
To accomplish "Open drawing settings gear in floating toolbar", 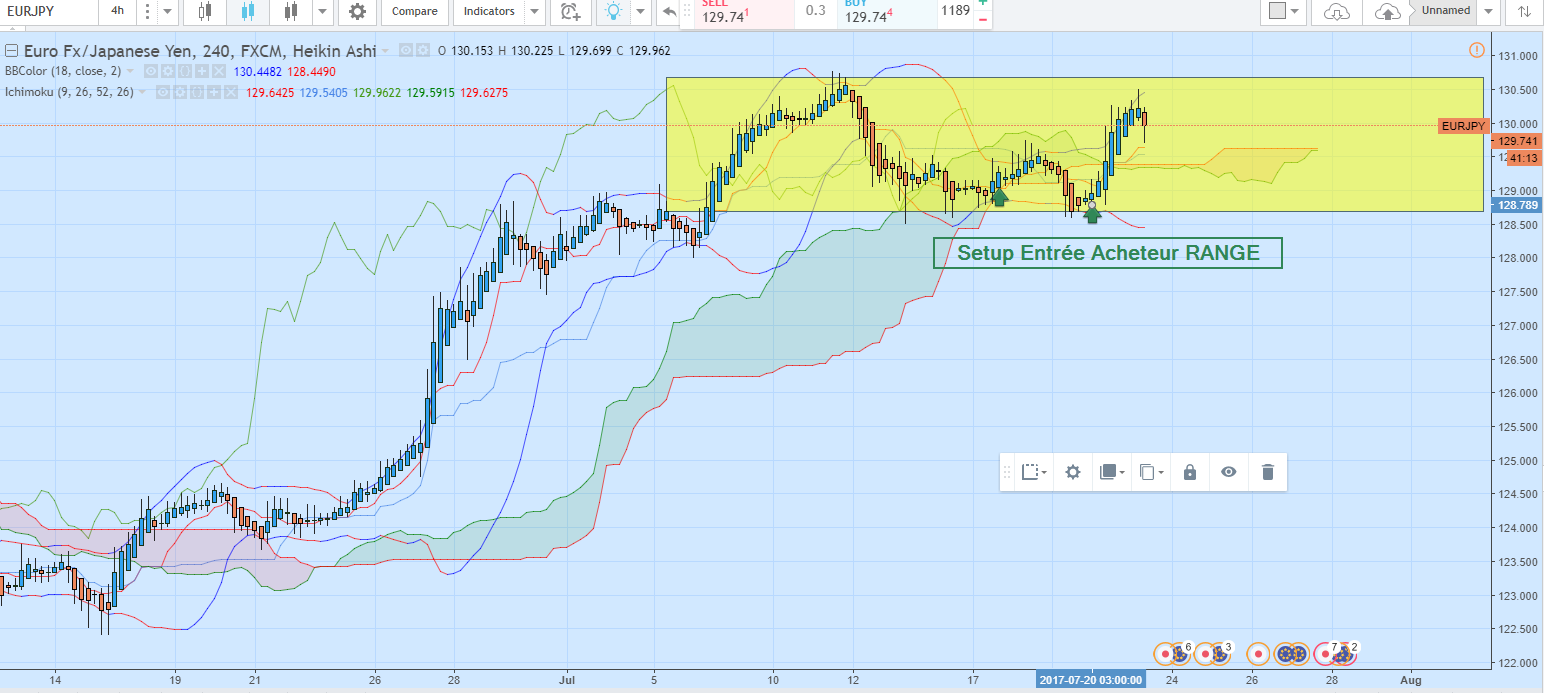I will point(1073,472).
